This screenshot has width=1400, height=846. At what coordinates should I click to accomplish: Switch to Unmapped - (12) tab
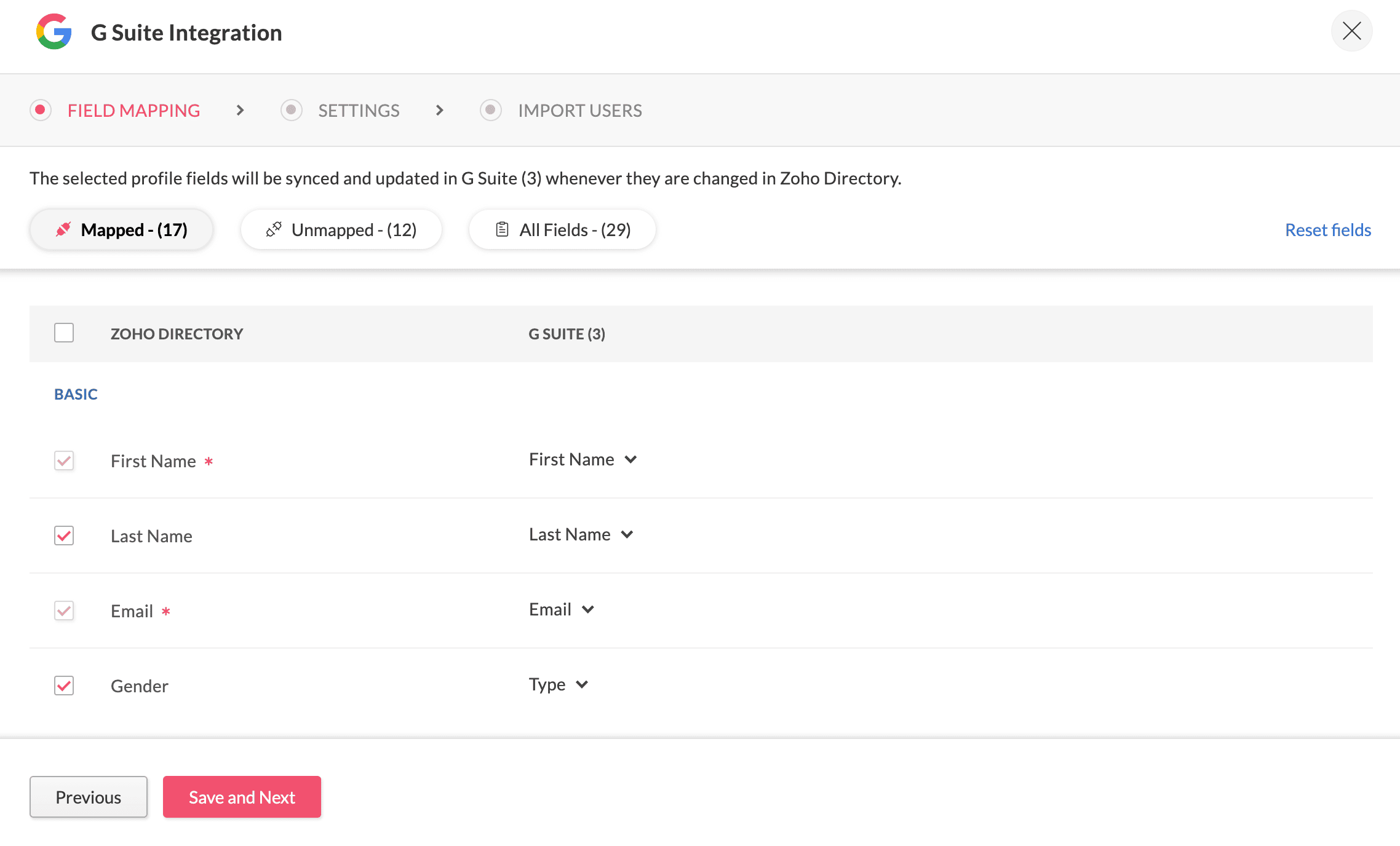tap(341, 229)
